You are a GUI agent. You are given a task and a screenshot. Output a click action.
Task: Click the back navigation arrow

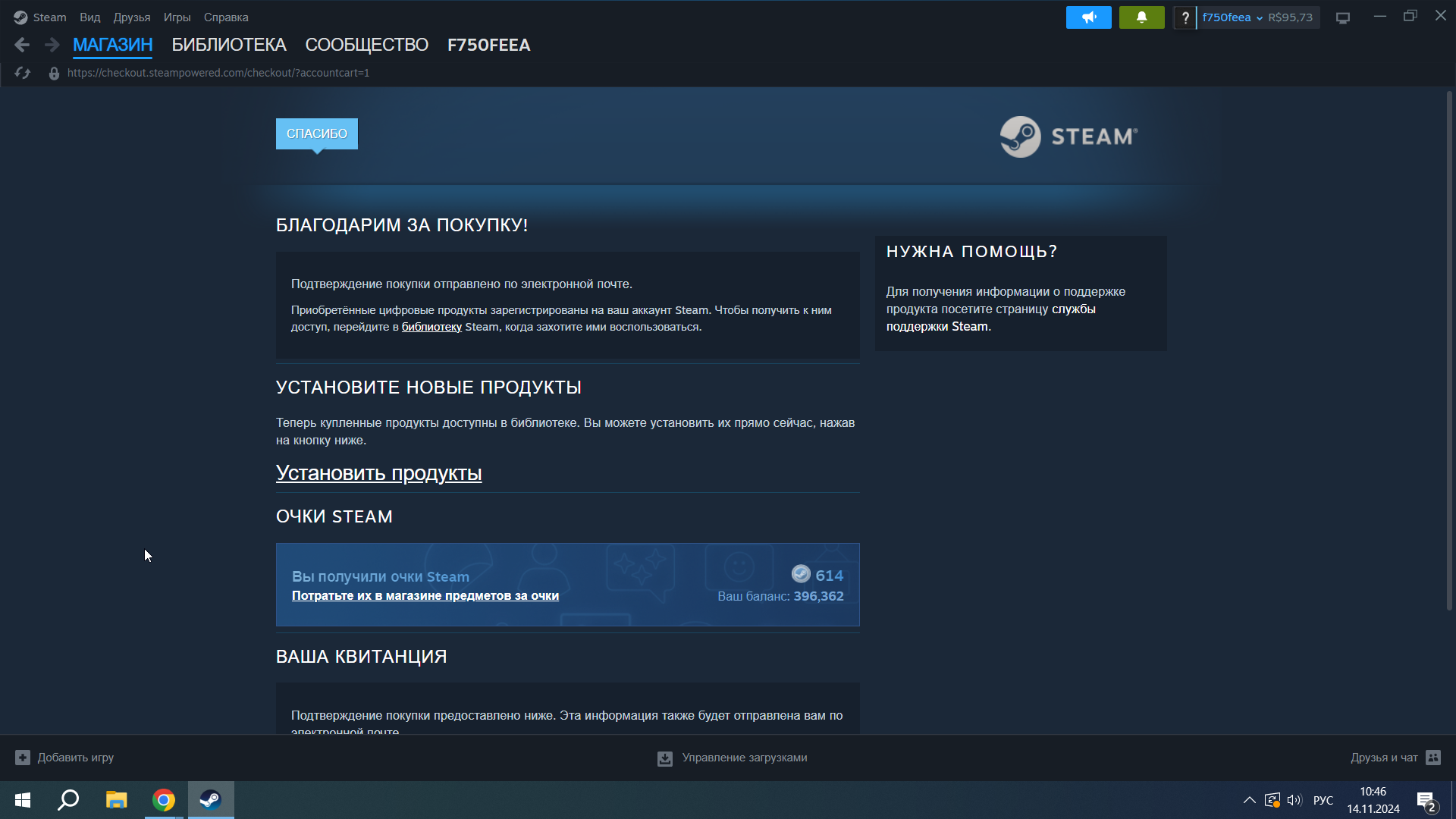click(x=22, y=45)
